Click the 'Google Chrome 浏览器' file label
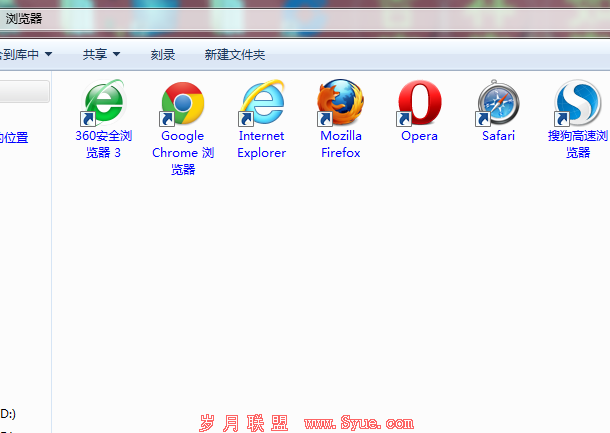Screen dimensions: 610x433 point(183,153)
